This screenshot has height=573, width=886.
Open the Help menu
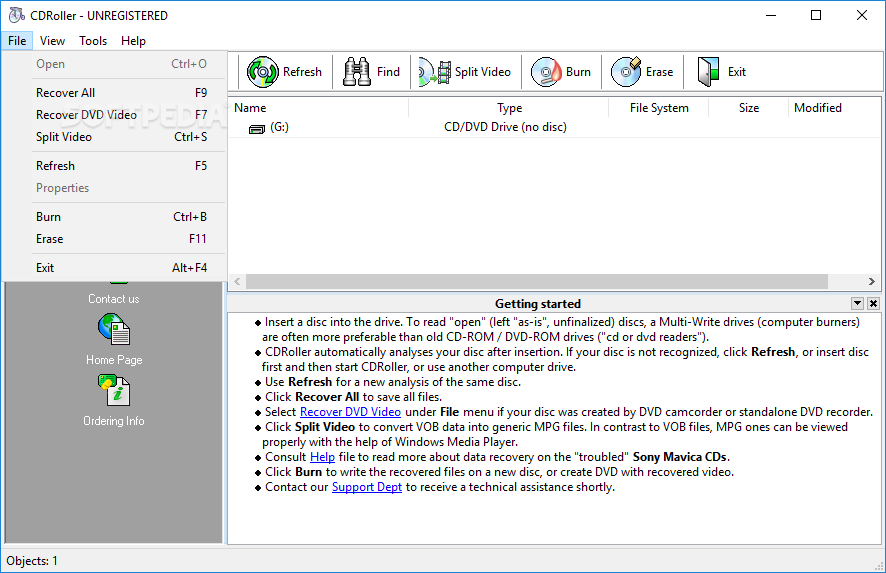pos(133,41)
